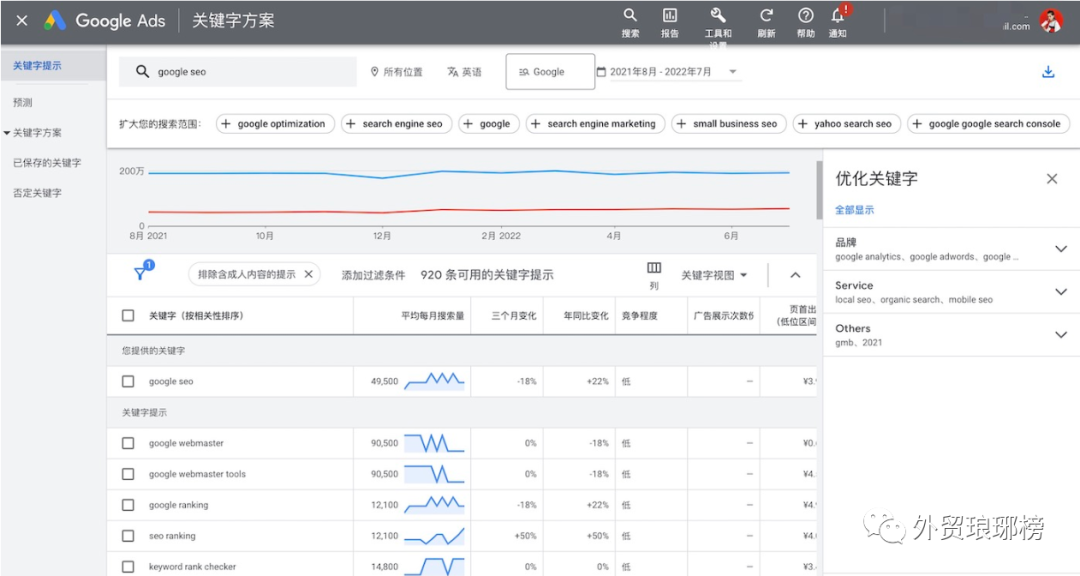
Task: Open the date range dropdown arrow
Action: coord(733,72)
